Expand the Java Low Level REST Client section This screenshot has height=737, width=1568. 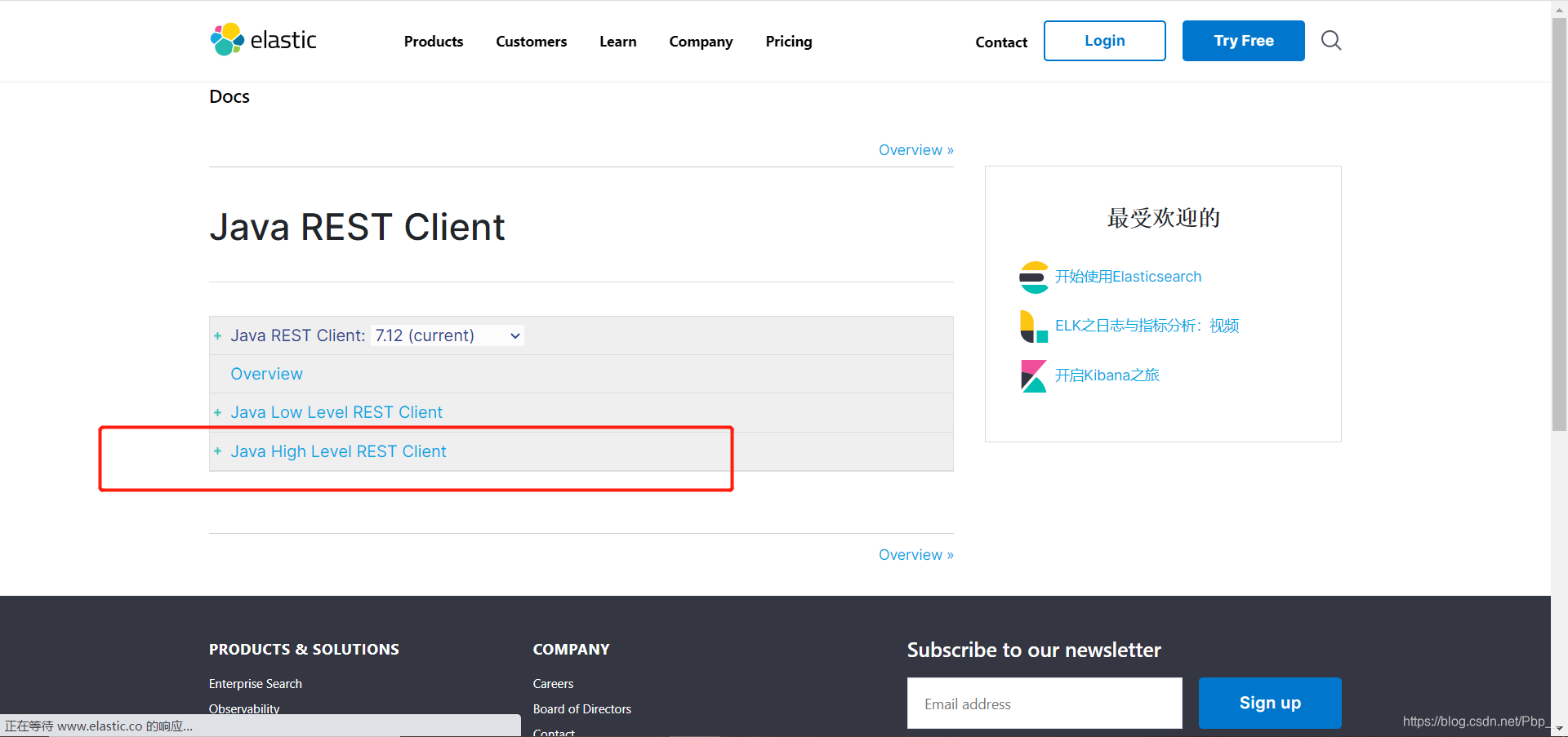click(x=218, y=413)
